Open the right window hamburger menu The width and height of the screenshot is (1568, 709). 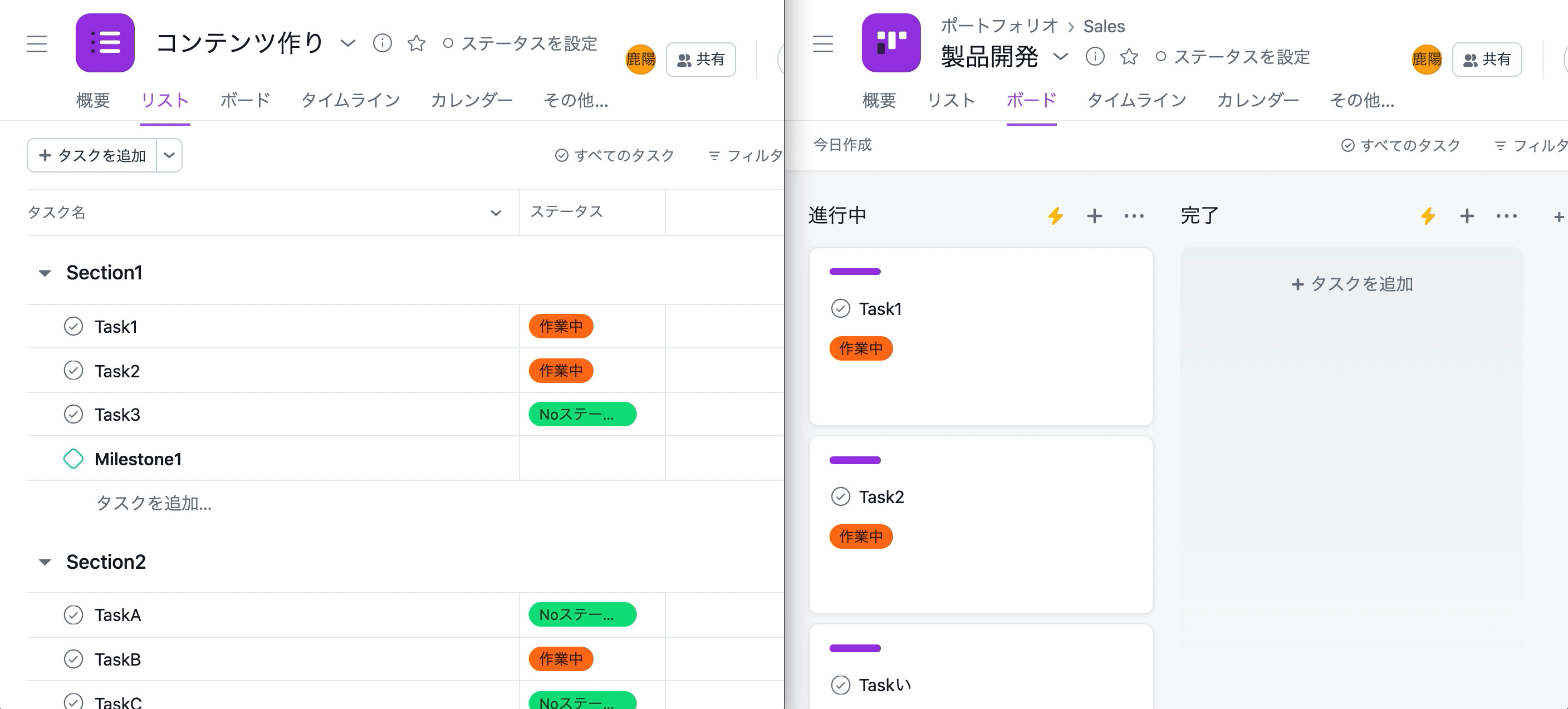(x=822, y=44)
